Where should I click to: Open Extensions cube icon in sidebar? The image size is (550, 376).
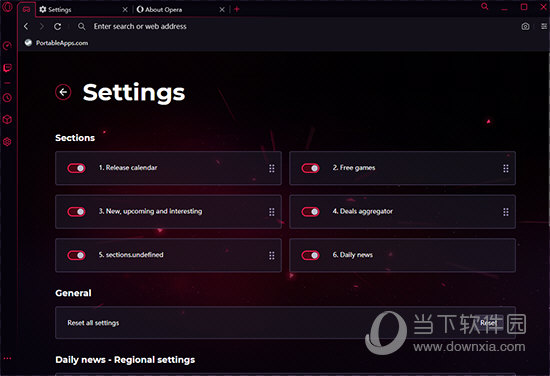(7, 120)
